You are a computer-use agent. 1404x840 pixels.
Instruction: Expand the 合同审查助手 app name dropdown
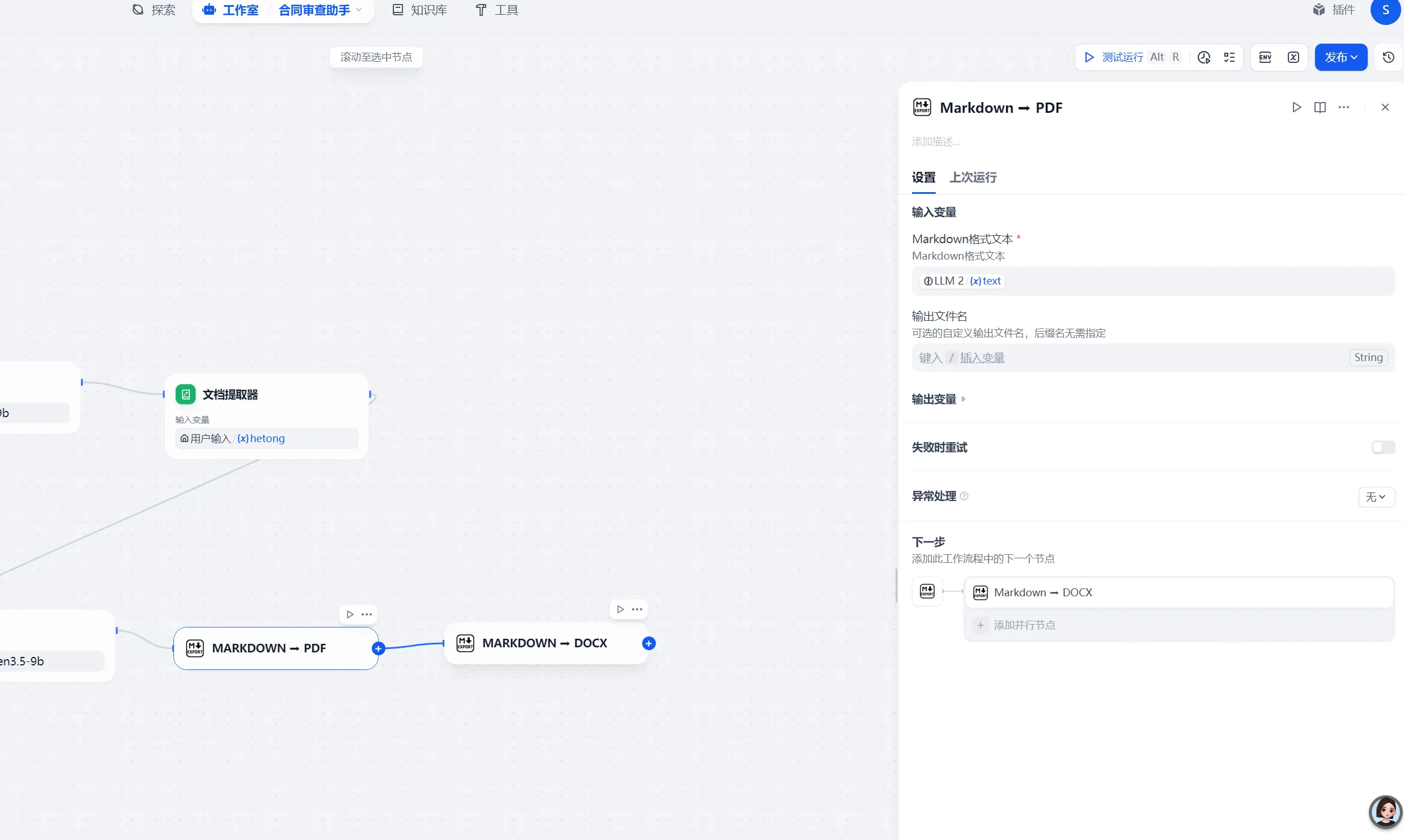tap(320, 10)
